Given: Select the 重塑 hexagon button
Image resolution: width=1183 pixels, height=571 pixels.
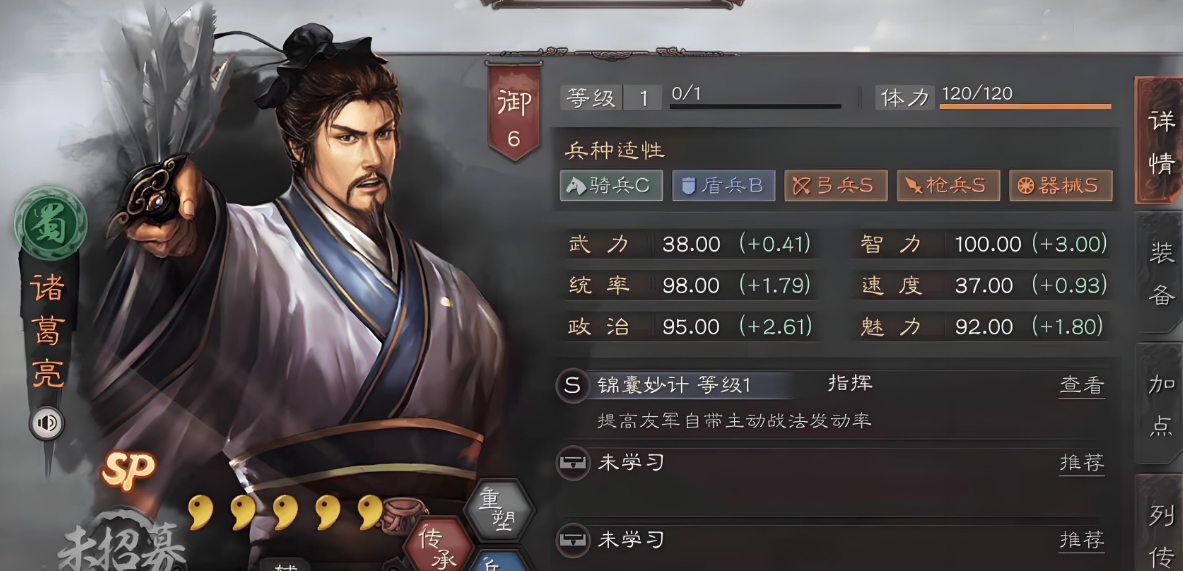Looking at the screenshot, I should (x=497, y=511).
